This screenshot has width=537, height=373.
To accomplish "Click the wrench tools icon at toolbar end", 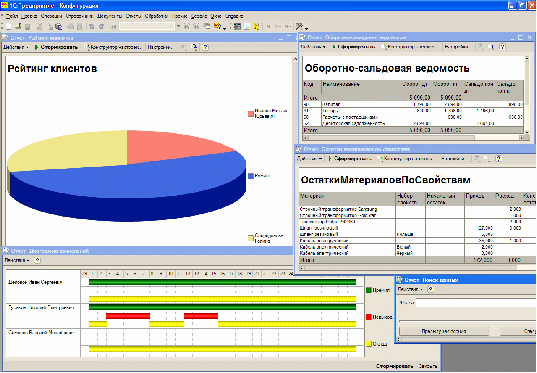I will [x=300, y=26].
